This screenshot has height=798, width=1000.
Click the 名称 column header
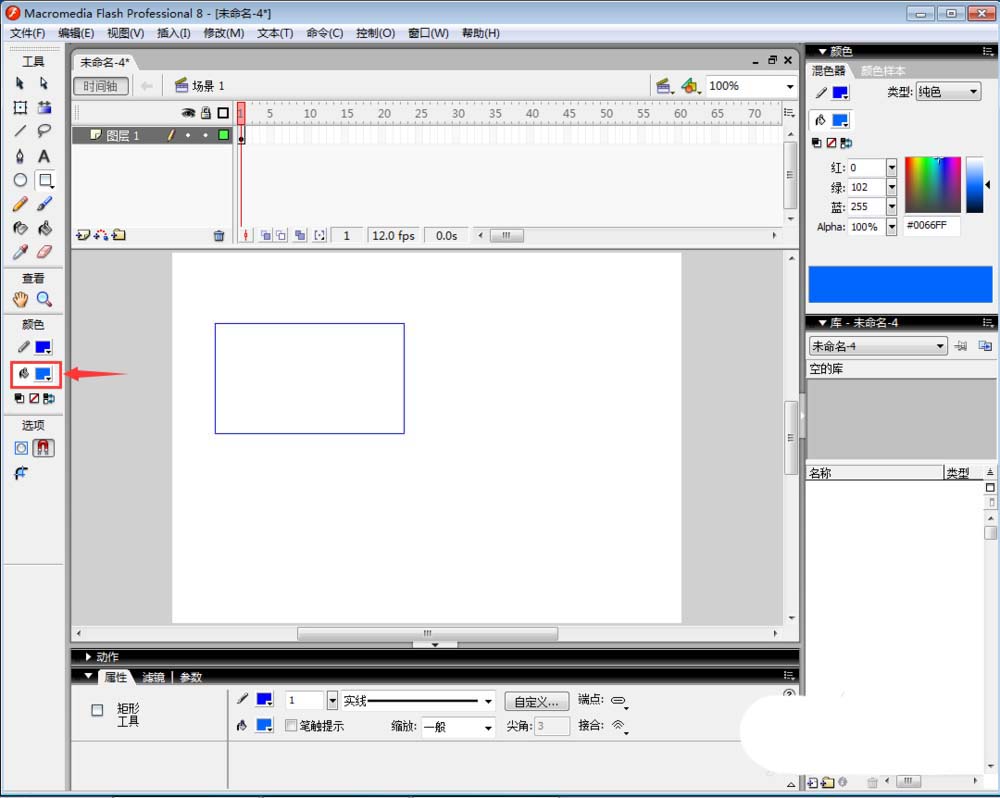(875, 473)
